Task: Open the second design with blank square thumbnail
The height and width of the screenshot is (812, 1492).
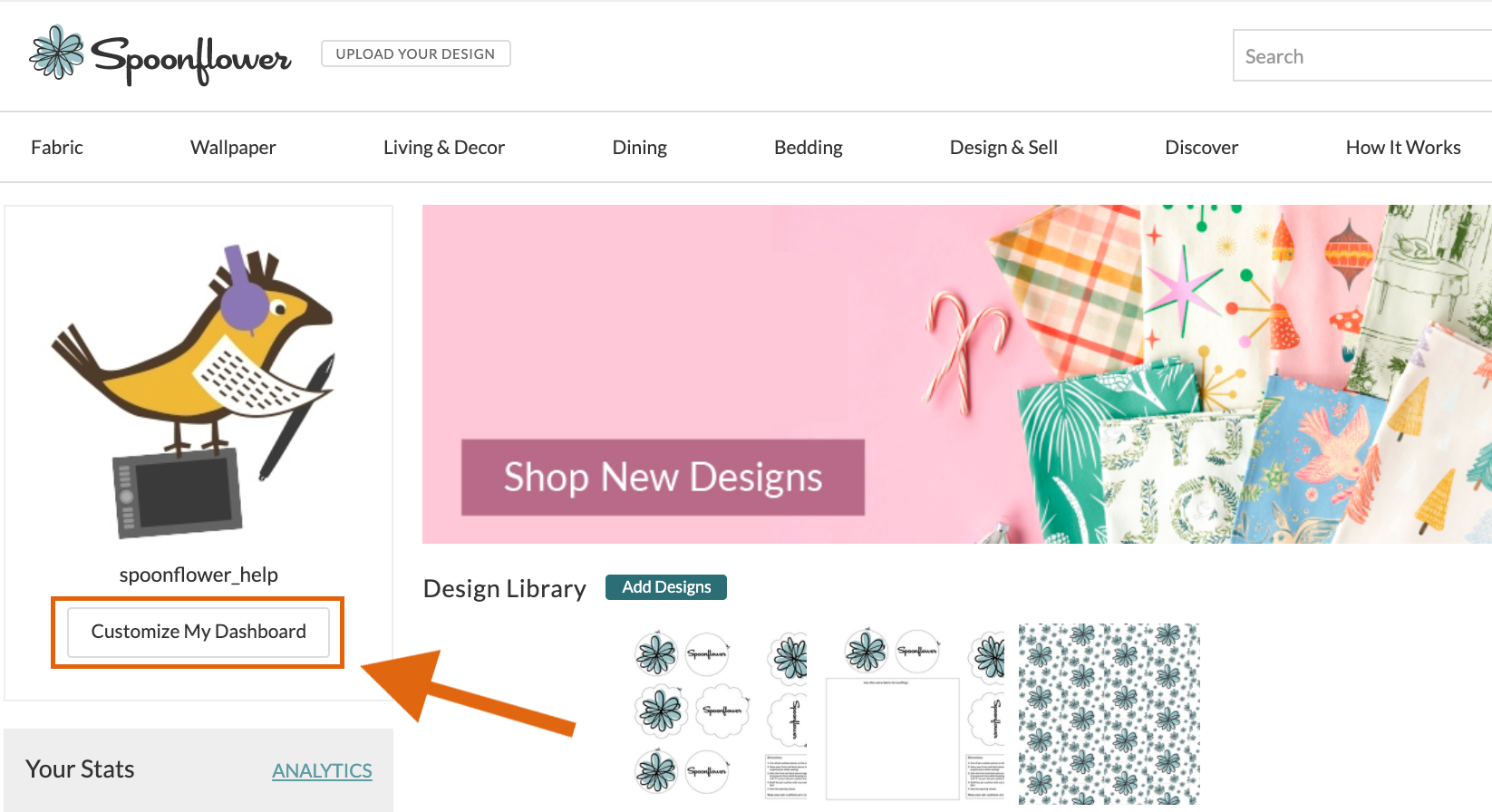Action: tap(916, 713)
